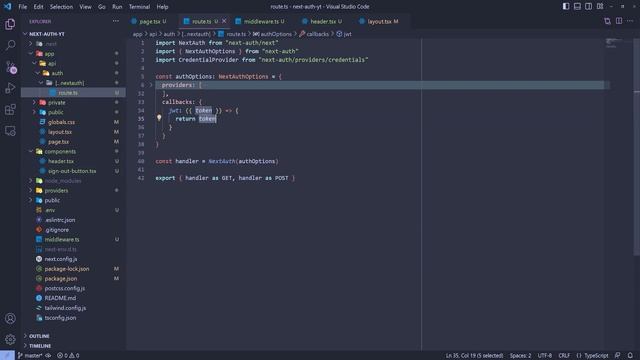Open editor more actions ellipsis
Screen dimensions: 640x360
(630, 21)
